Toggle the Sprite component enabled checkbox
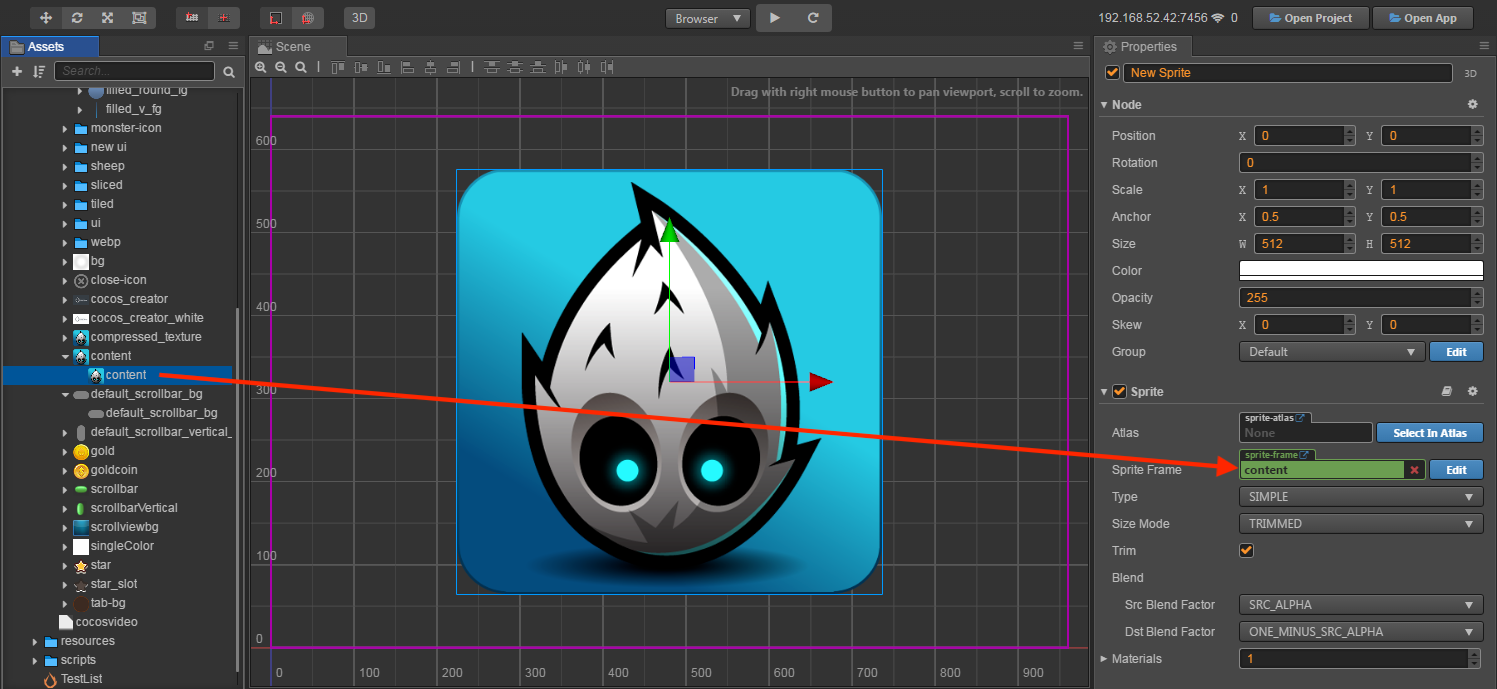The height and width of the screenshot is (689, 1497). point(1120,391)
